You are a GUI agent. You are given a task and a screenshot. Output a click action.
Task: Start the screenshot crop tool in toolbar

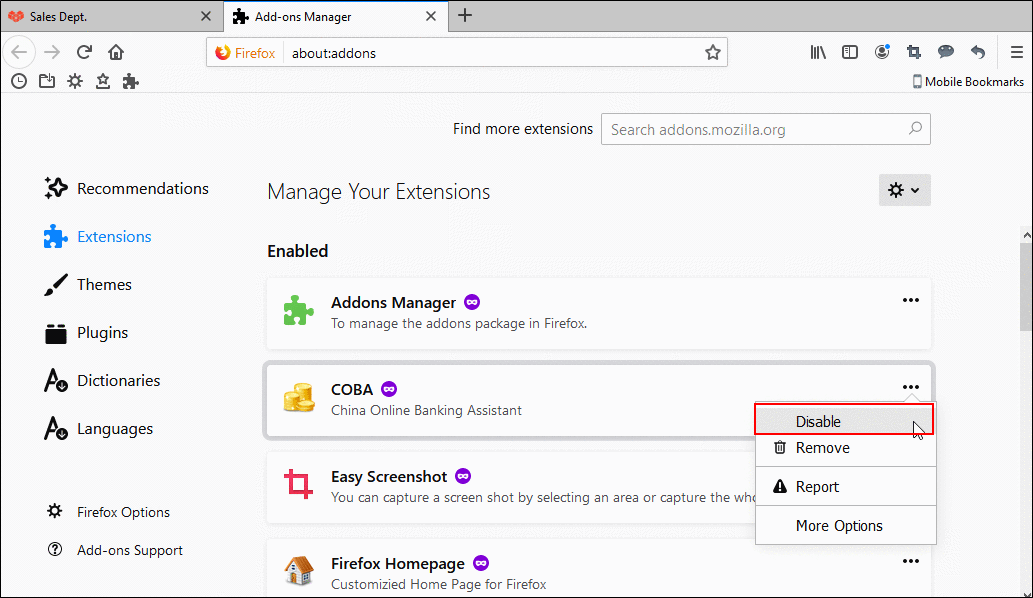click(914, 52)
